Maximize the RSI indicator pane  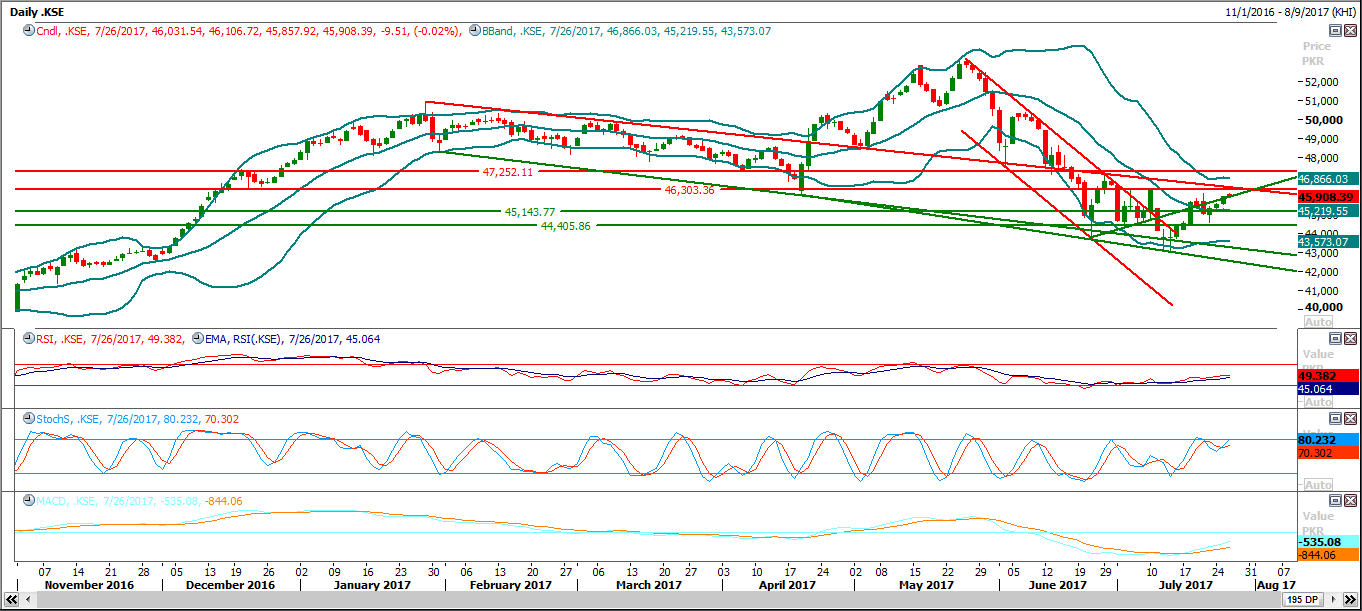tap(1335, 339)
